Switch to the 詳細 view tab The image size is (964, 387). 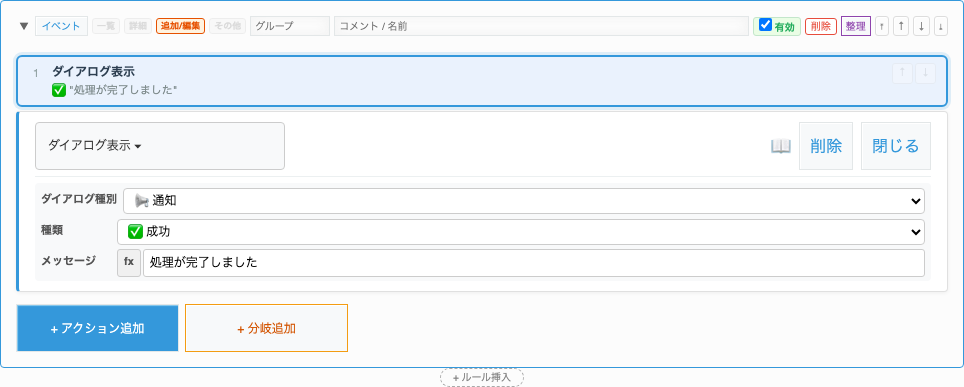(138, 26)
